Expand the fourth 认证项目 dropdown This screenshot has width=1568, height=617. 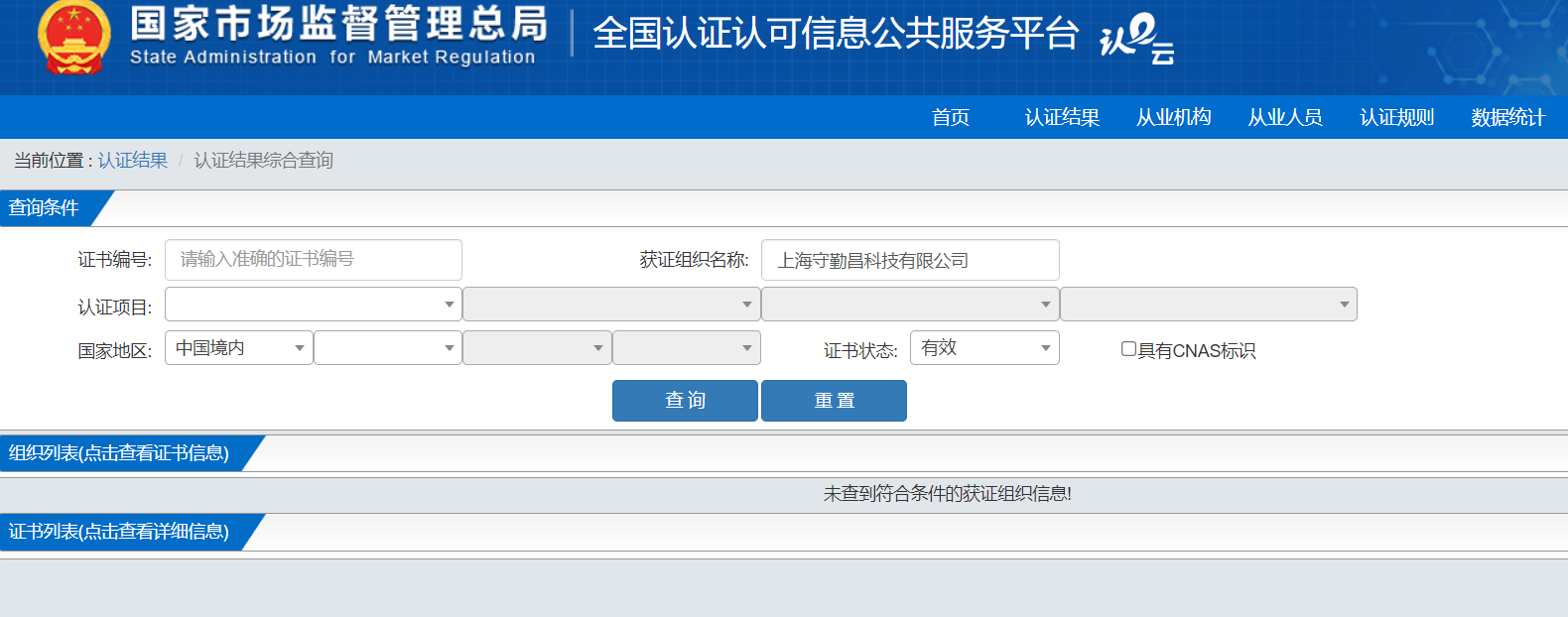[1209, 305]
